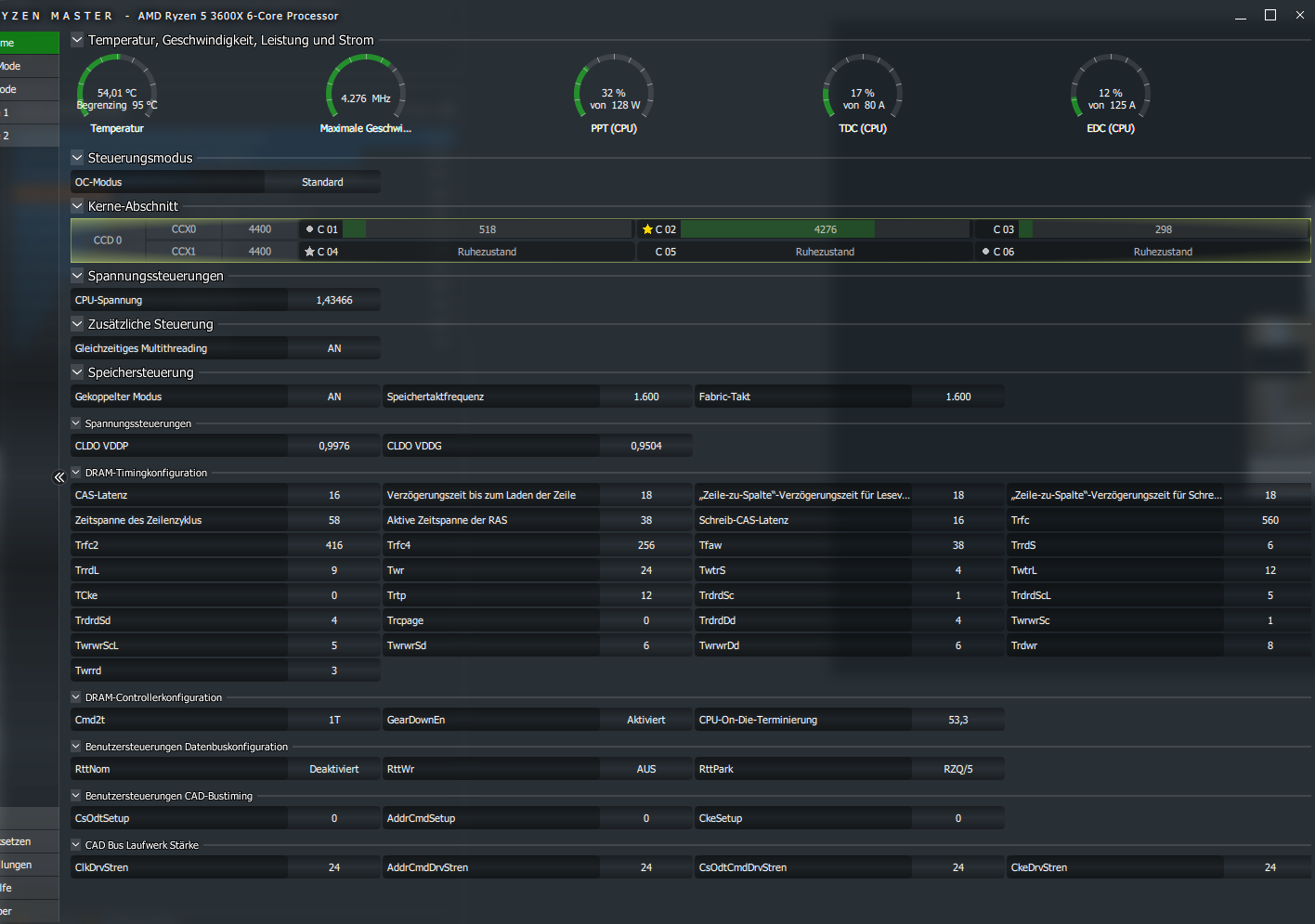This screenshot has height=924, width=1315.
Task: Click the CPU-On-Die-Terminierung value 53,3
Action: (x=958, y=720)
